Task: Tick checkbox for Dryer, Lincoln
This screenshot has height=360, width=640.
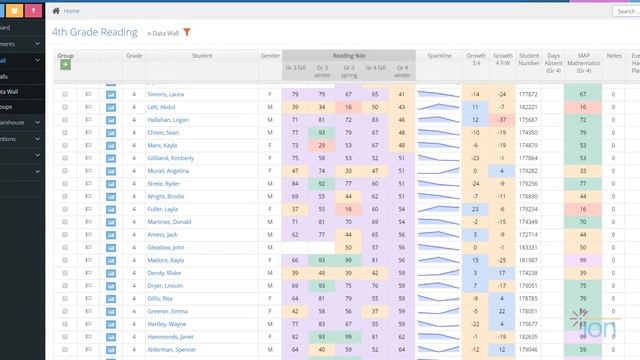Action: coord(65,286)
